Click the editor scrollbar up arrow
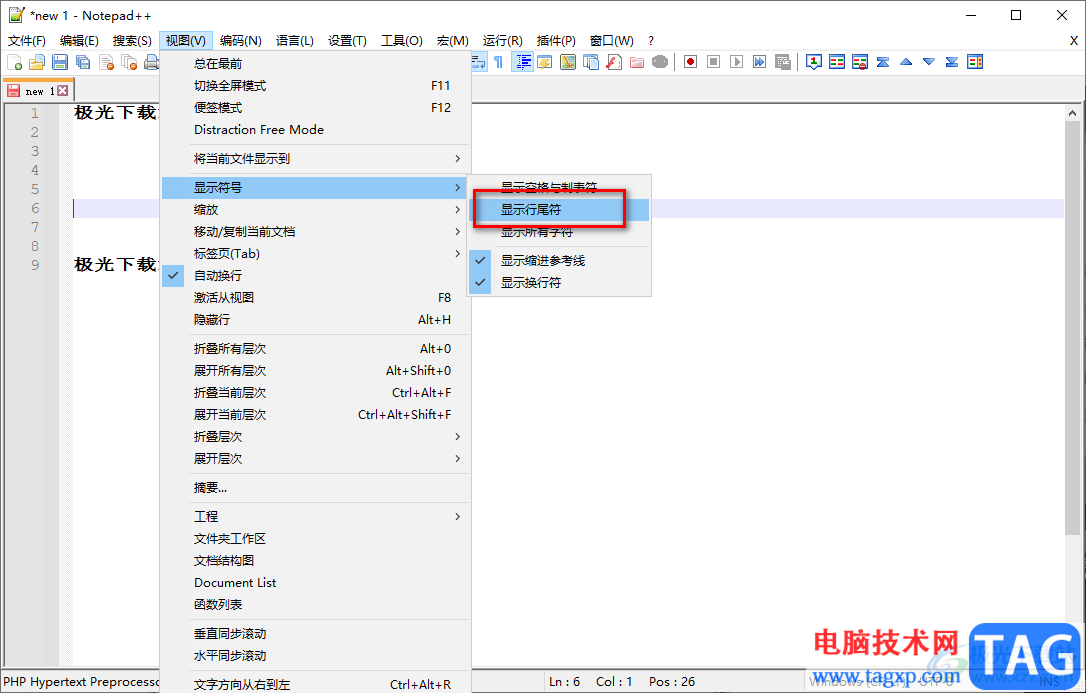Image resolution: width=1086 pixels, height=693 pixels. click(1073, 113)
